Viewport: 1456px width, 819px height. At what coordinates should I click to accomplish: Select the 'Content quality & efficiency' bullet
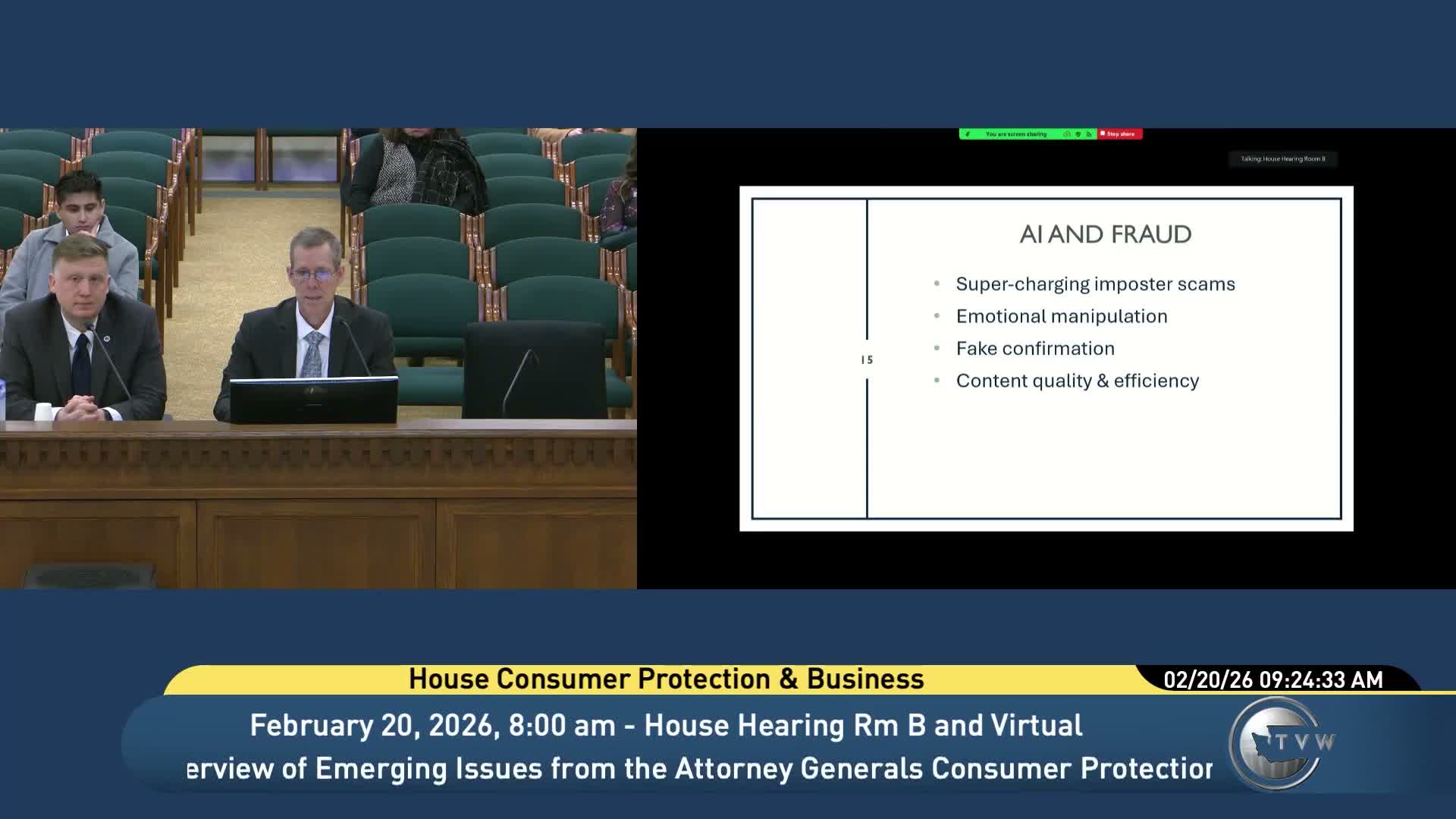tap(1077, 381)
